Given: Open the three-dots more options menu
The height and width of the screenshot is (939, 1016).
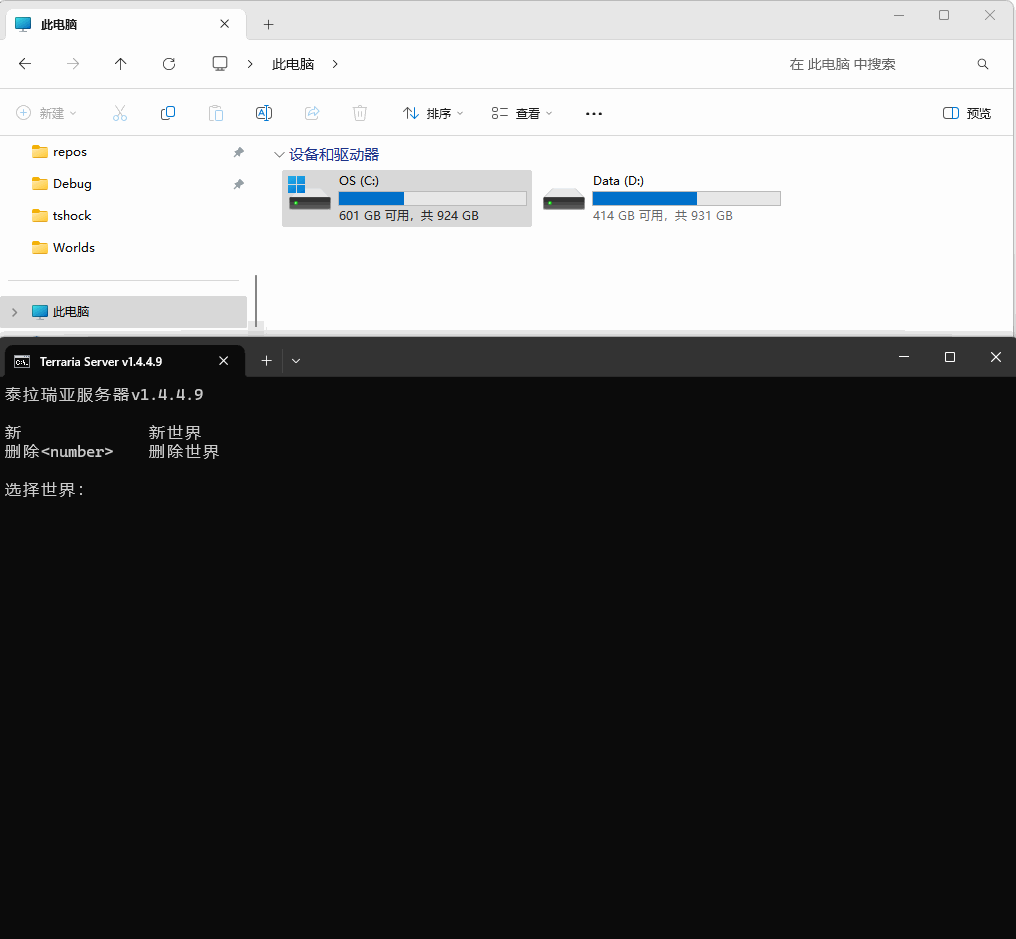Looking at the screenshot, I should (x=594, y=113).
